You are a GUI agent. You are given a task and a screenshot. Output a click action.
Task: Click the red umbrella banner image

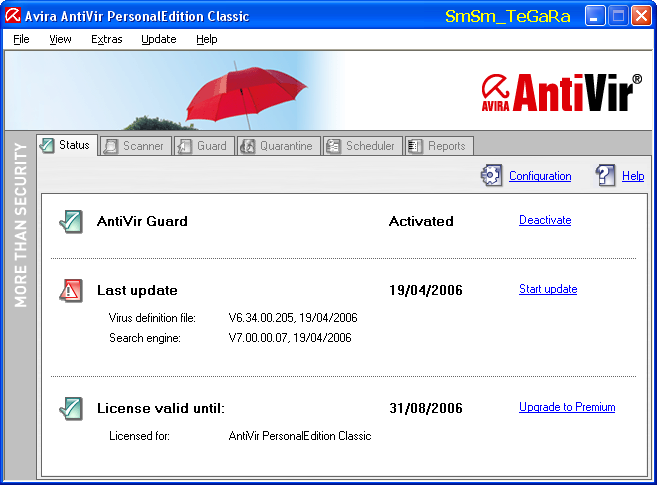(246, 95)
